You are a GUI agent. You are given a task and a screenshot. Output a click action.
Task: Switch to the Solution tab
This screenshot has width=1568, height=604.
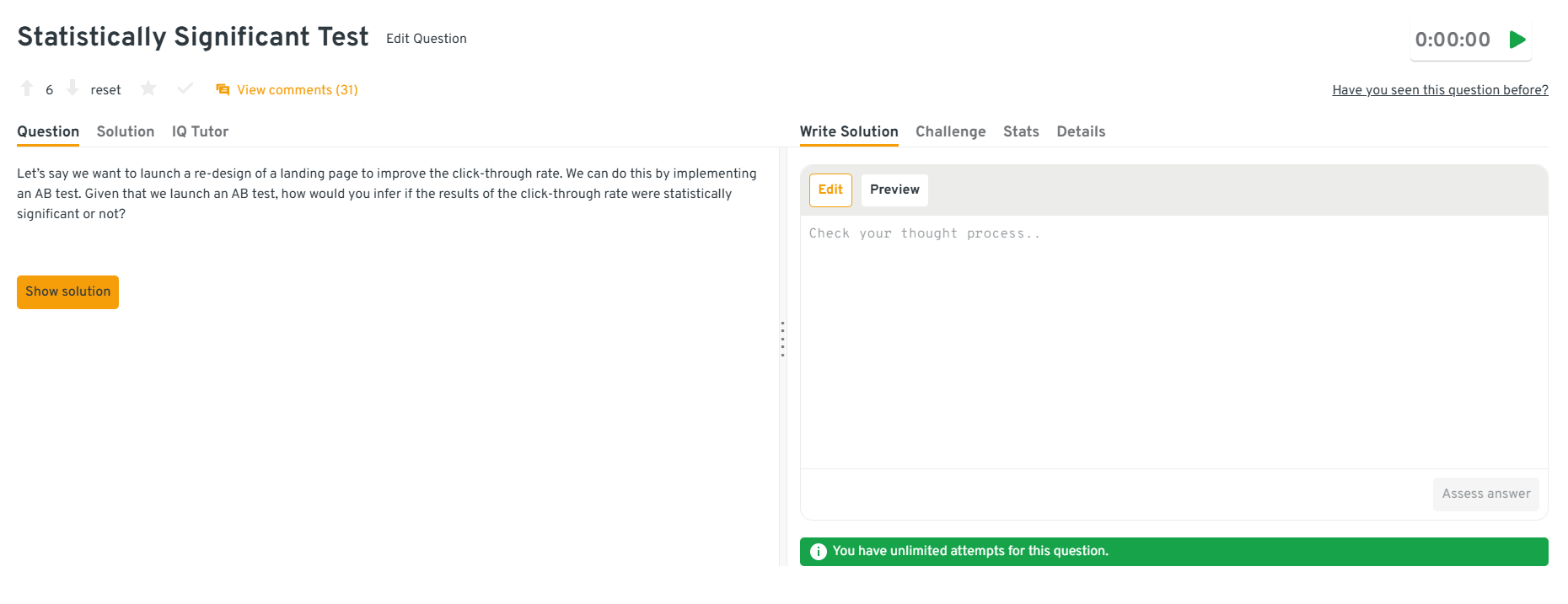(126, 131)
